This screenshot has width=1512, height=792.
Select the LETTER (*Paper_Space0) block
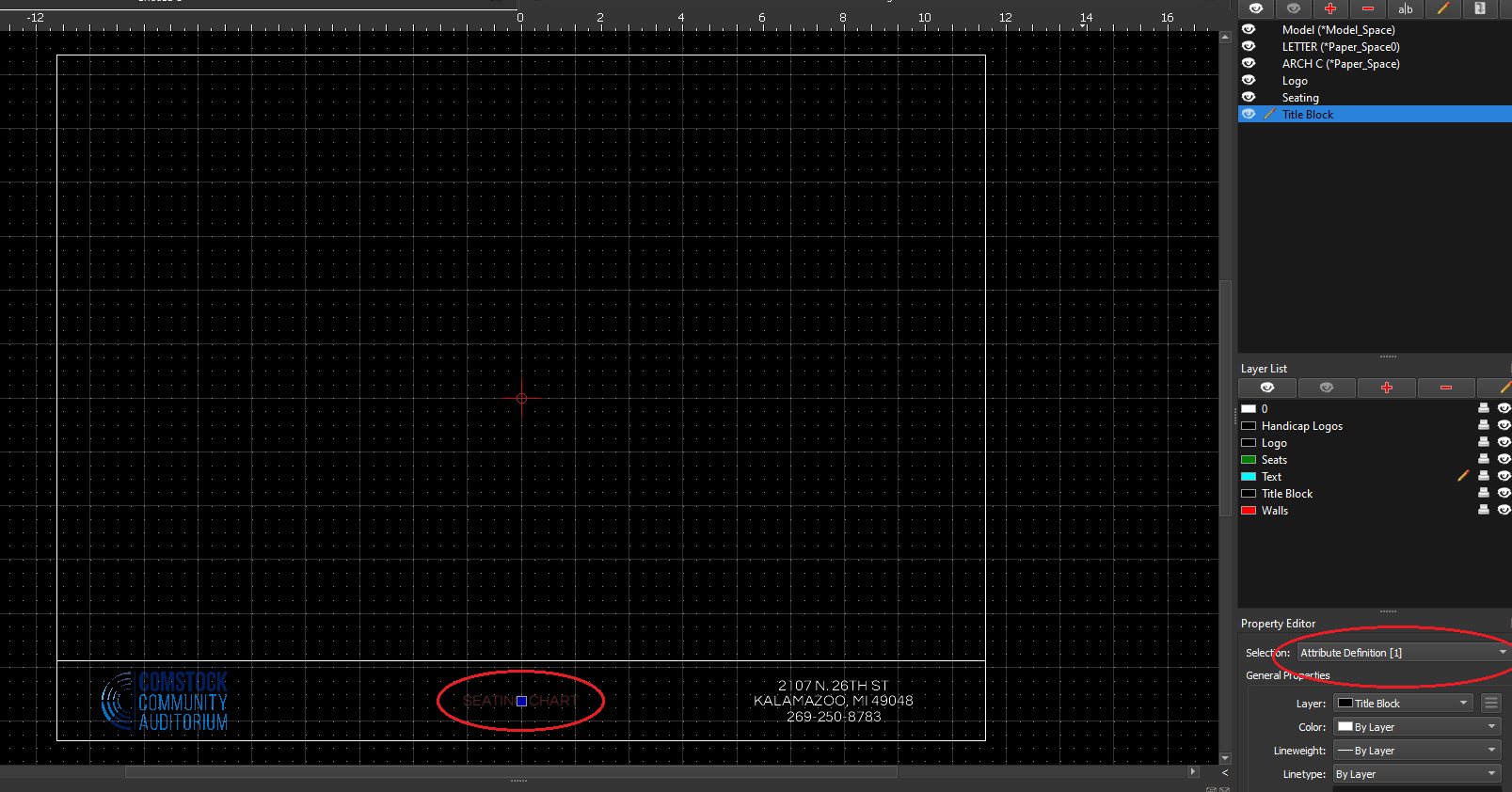click(1341, 47)
